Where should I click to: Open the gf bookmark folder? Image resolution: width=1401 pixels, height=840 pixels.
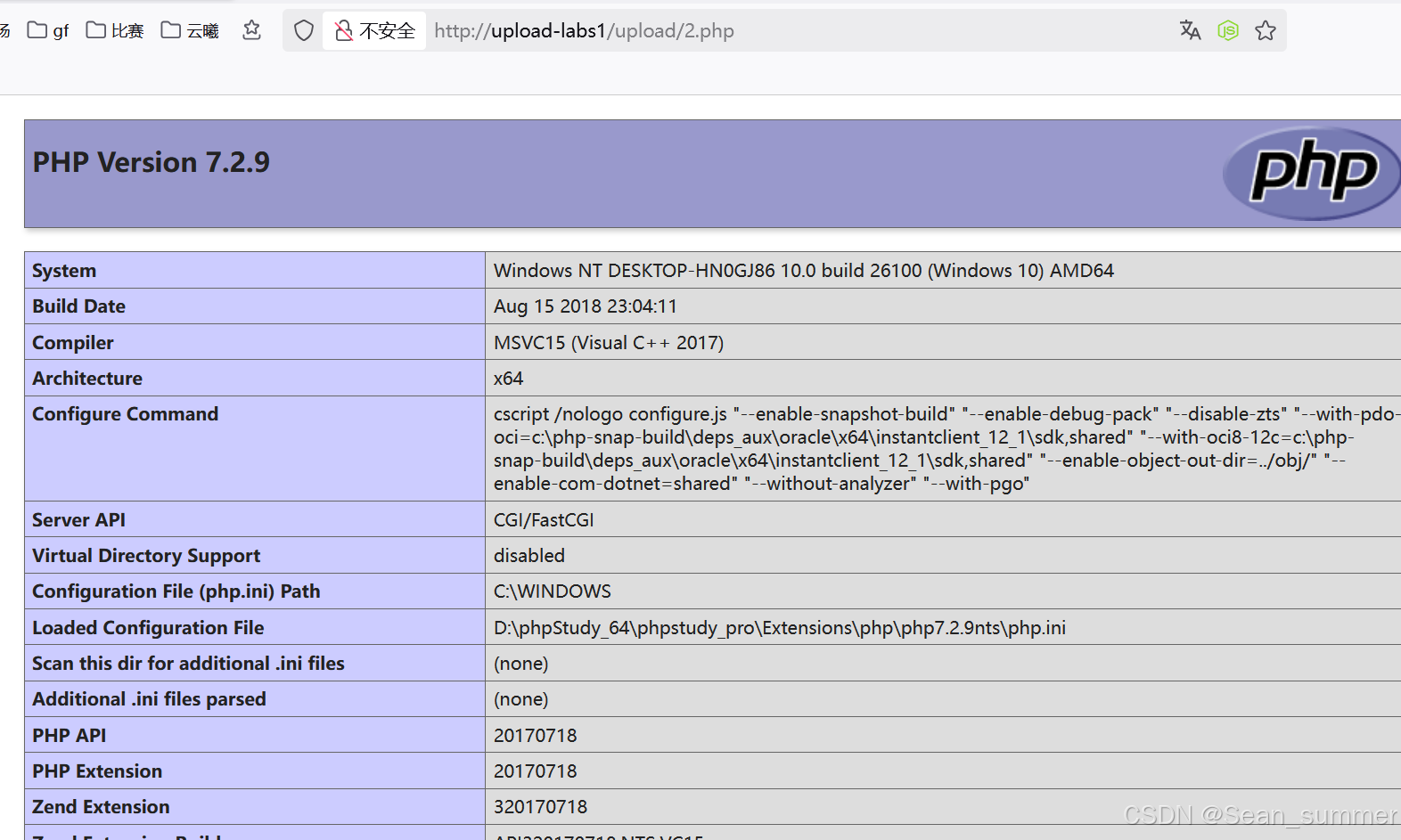pos(48,30)
